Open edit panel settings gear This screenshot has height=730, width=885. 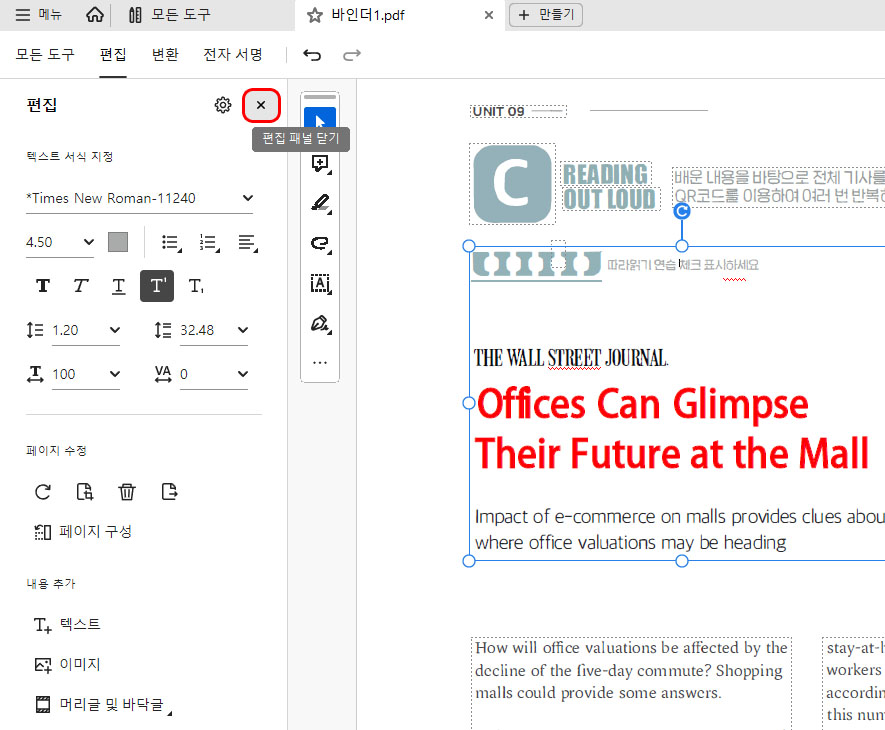(x=223, y=105)
